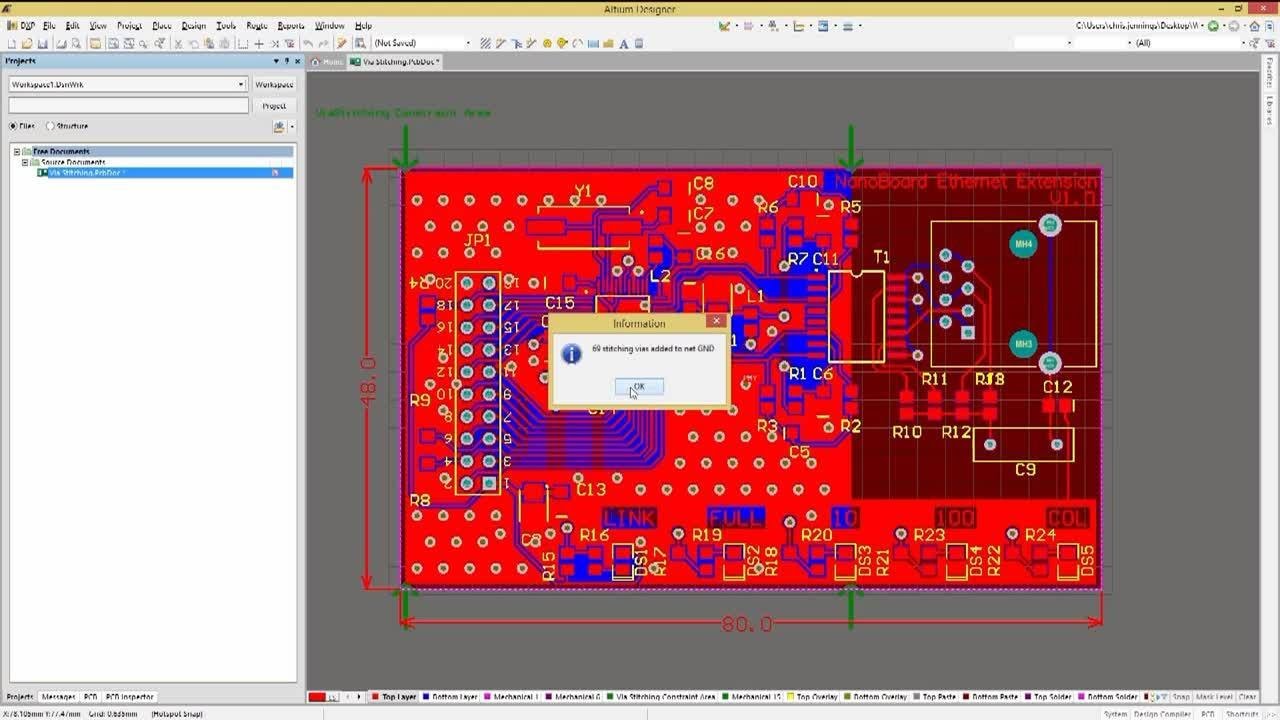Select the Files radio button
This screenshot has height=720, width=1280.
(x=13, y=126)
